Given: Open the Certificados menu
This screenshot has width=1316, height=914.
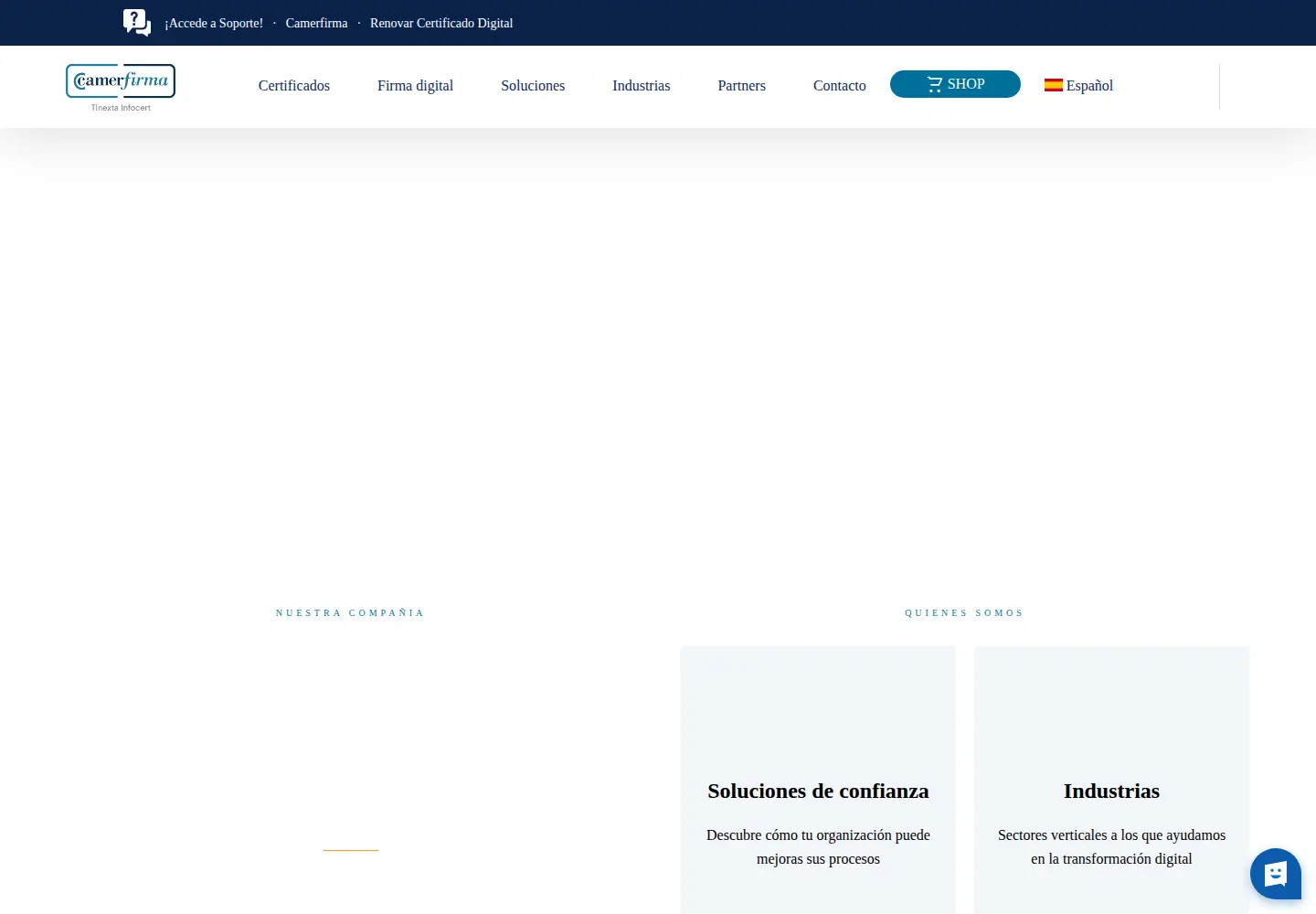Looking at the screenshot, I should tap(294, 85).
